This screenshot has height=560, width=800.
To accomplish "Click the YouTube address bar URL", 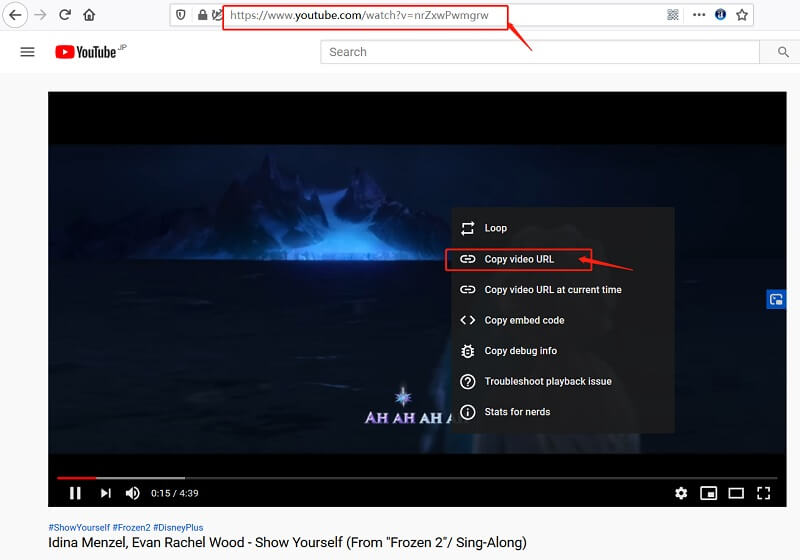I will [x=359, y=15].
